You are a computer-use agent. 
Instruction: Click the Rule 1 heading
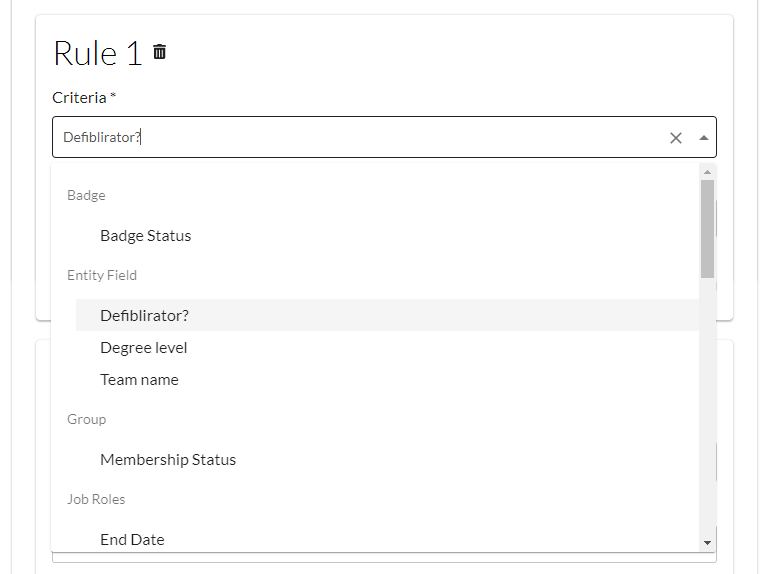point(97,53)
